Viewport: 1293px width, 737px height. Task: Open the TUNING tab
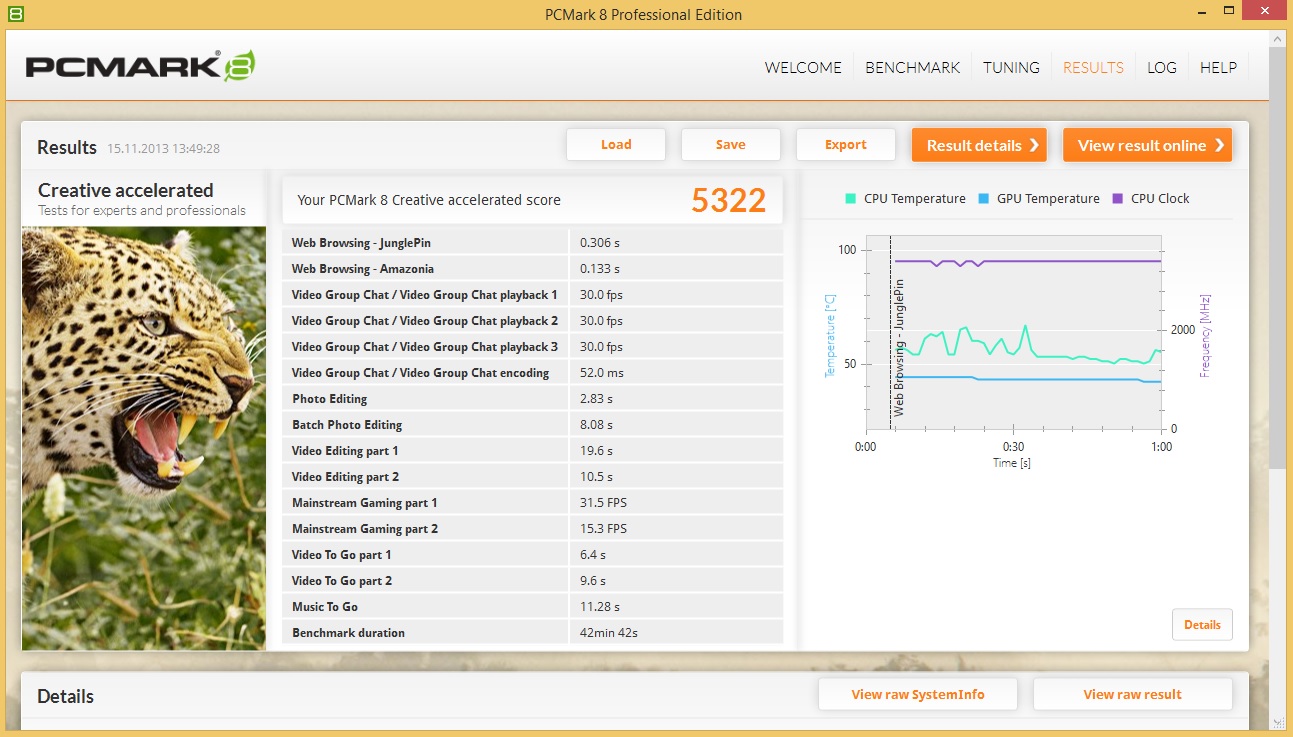1011,67
